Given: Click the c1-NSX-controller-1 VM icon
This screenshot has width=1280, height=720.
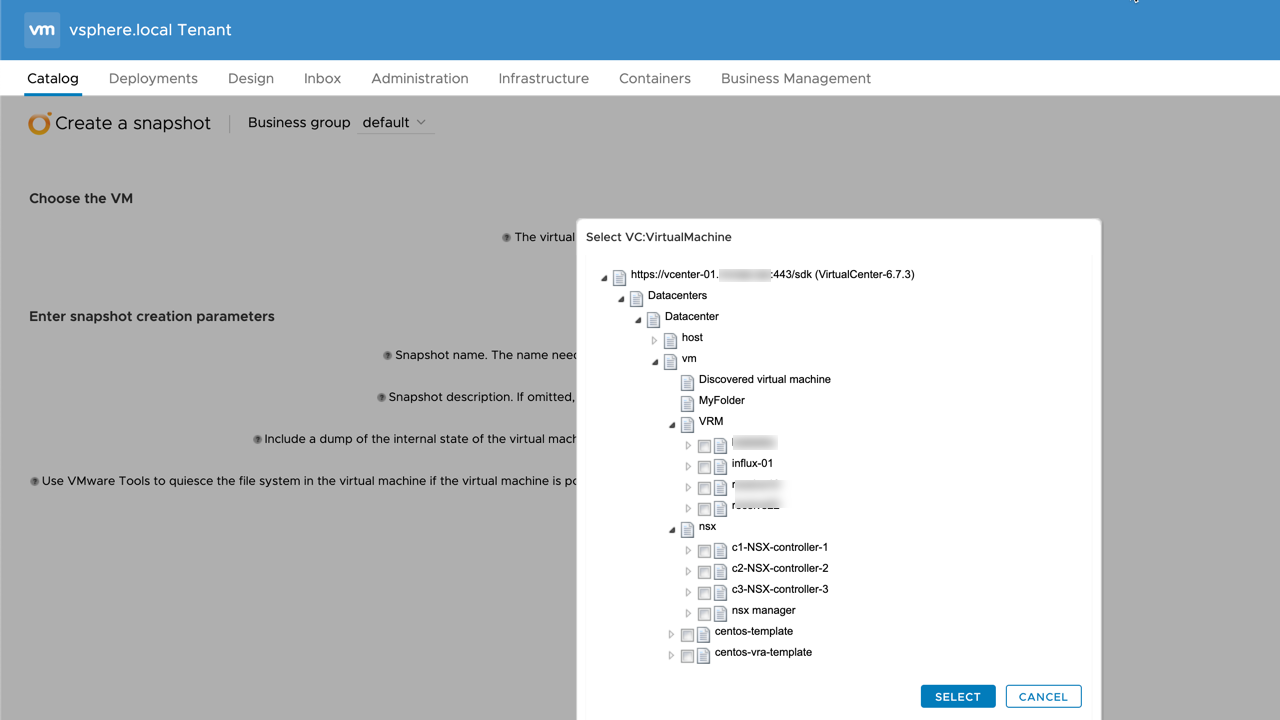Looking at the screenshot, I should tap(720, 550).
